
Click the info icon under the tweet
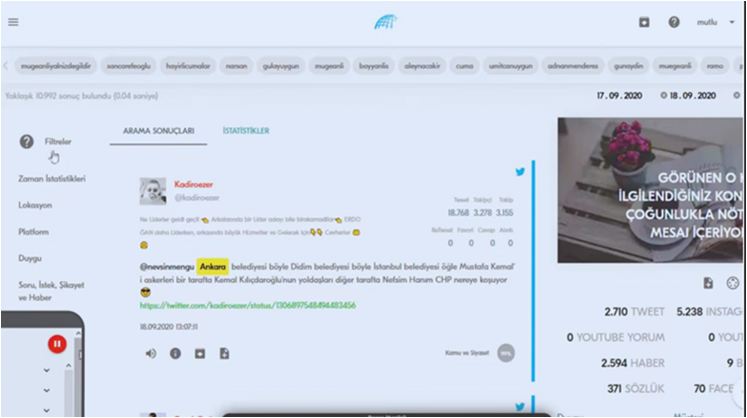tap(175, 353)
